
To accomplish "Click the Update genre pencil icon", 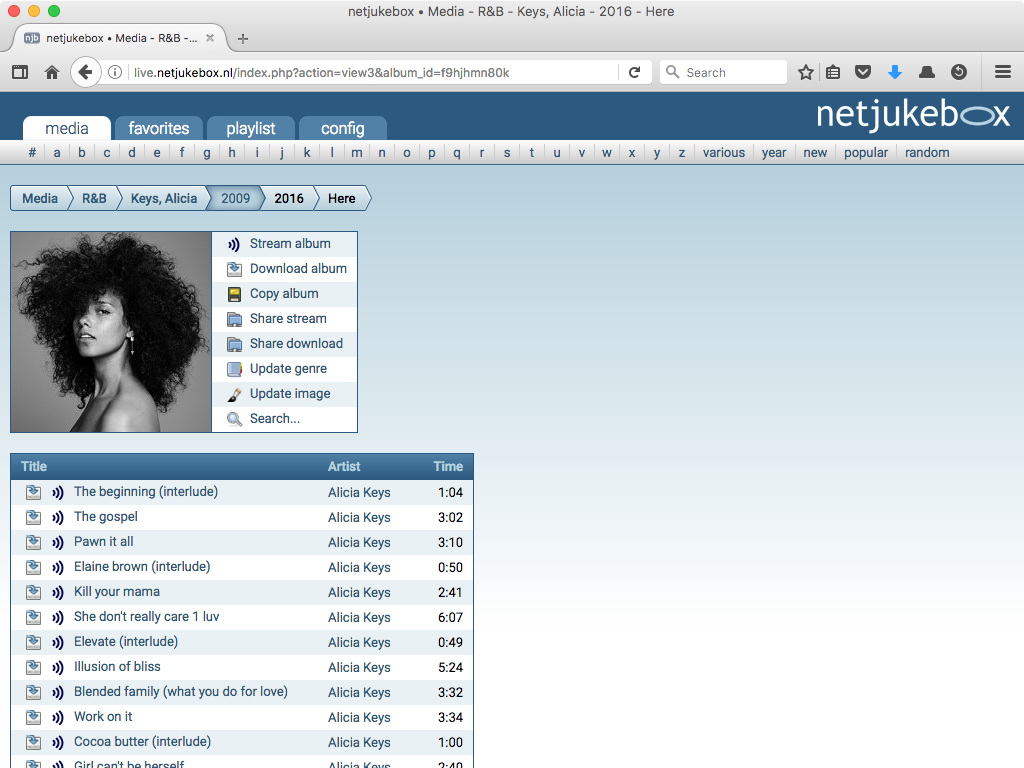I will point(233,368).
